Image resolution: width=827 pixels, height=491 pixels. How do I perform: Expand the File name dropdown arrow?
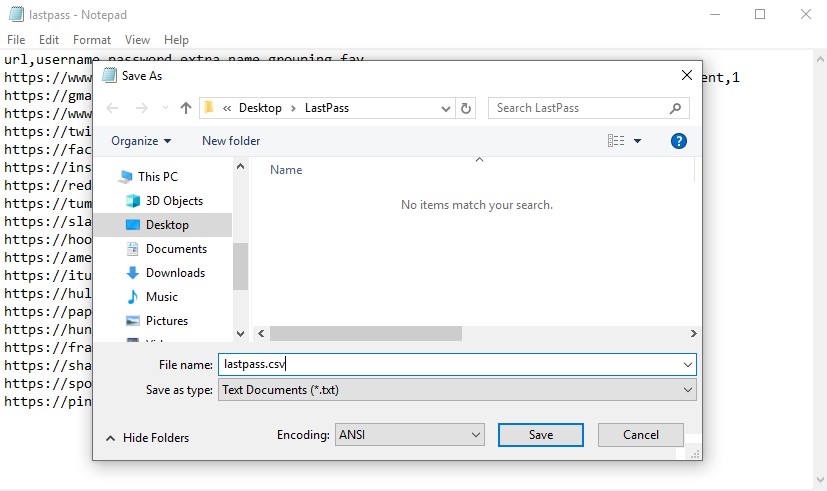(688, 364)
